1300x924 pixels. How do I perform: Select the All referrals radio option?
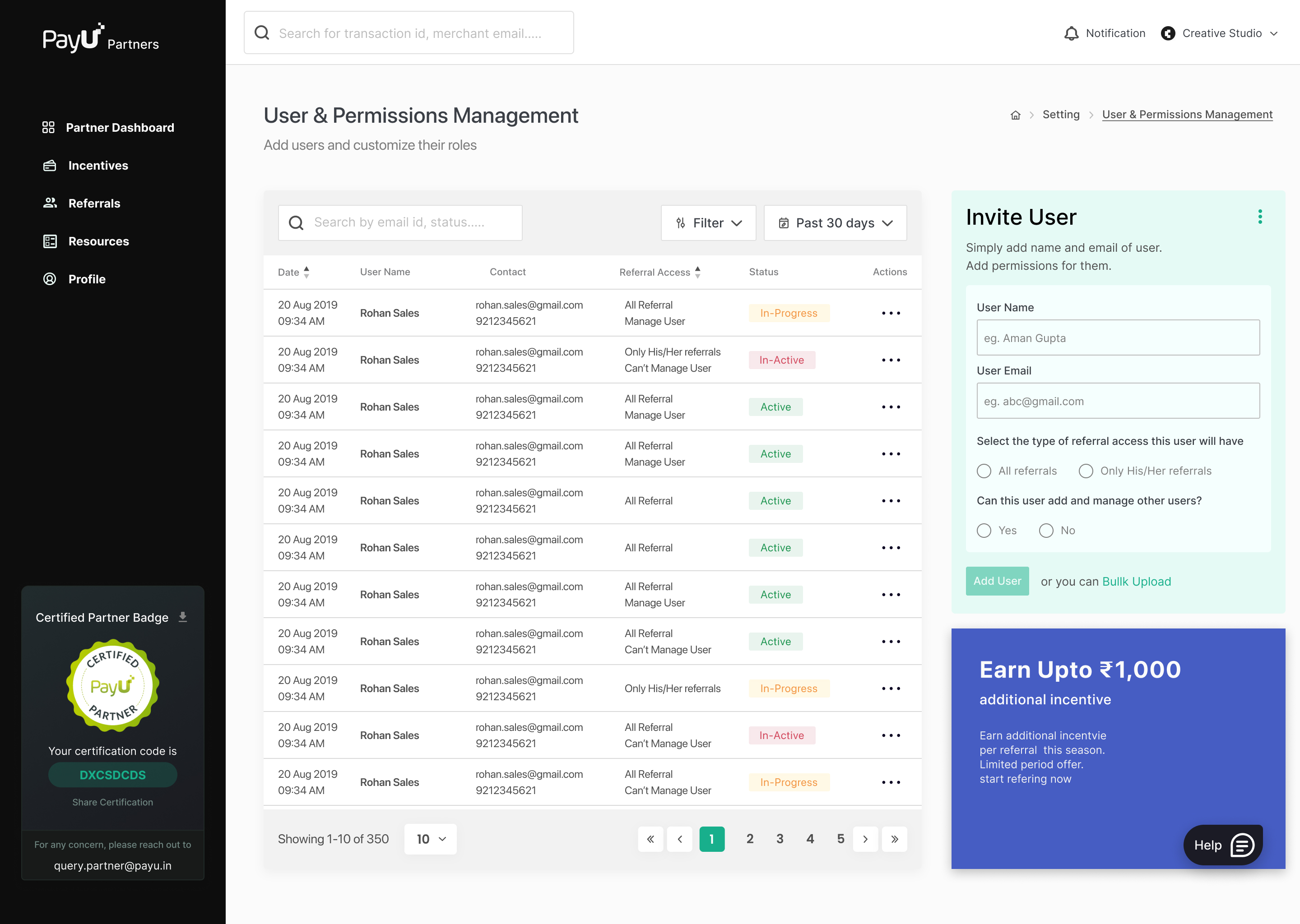[x=984, y=471]
